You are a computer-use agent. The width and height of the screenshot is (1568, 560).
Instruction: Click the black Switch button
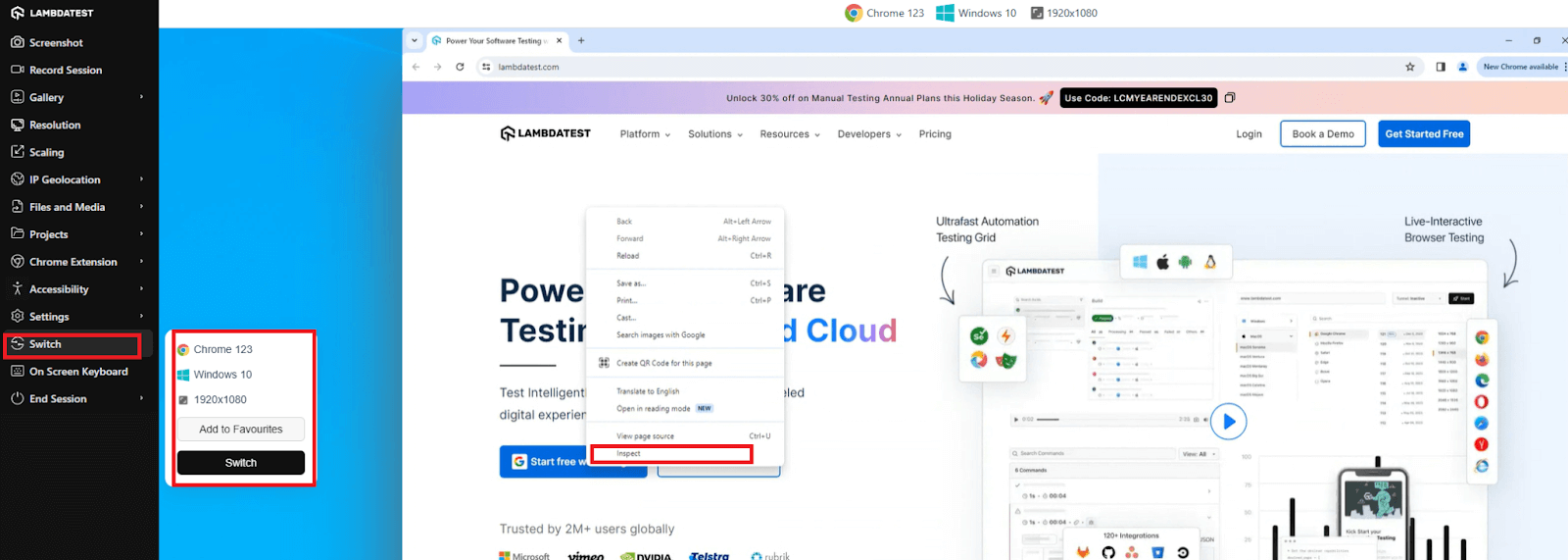[241, 463]
